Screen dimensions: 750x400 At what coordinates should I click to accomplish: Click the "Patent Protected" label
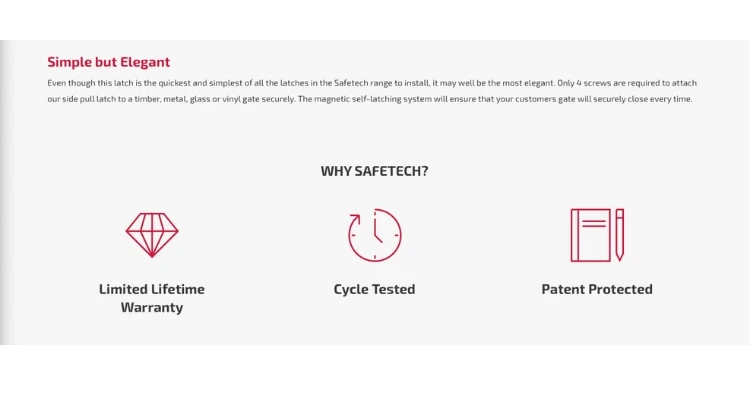point(597,289)
